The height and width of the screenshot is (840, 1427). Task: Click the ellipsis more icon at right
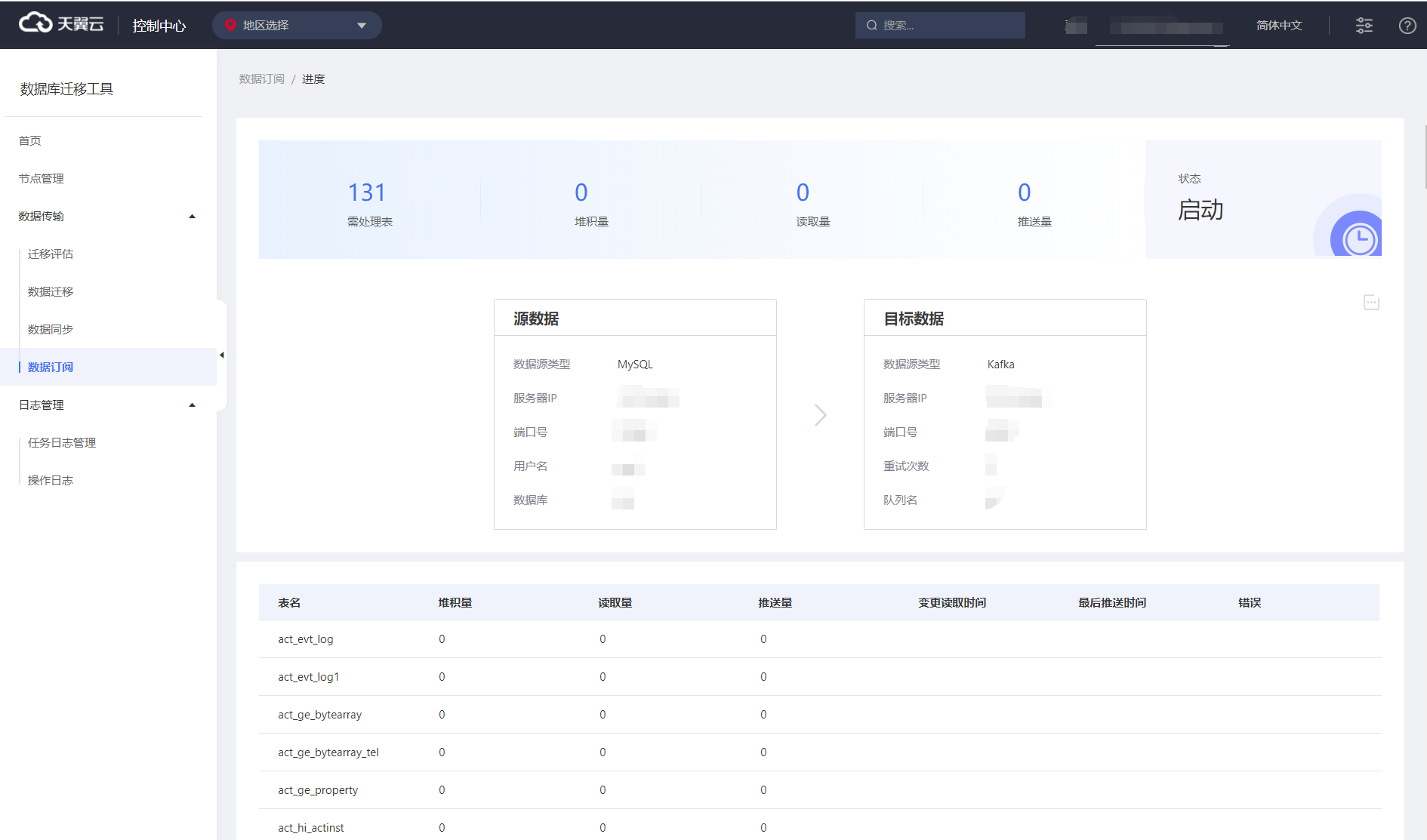[x=1372, y=303]
